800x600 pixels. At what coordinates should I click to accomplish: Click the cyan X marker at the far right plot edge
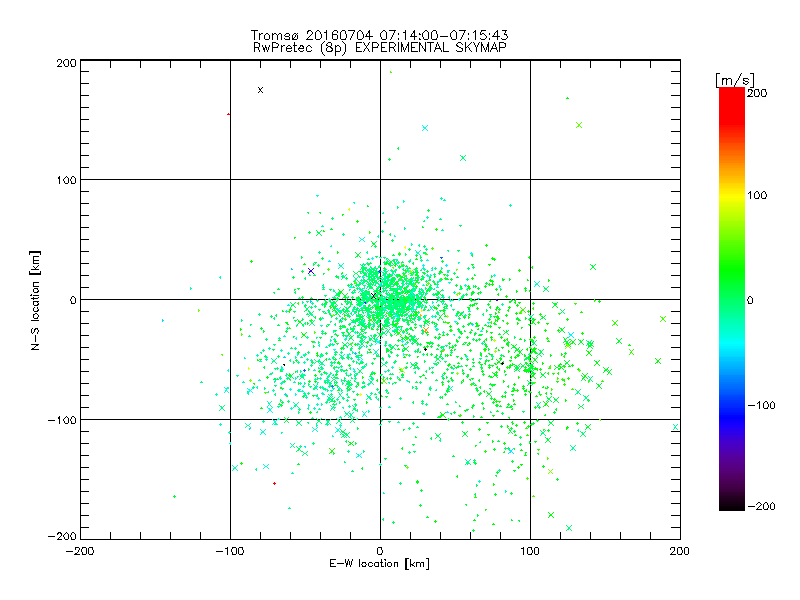(676, 427)
